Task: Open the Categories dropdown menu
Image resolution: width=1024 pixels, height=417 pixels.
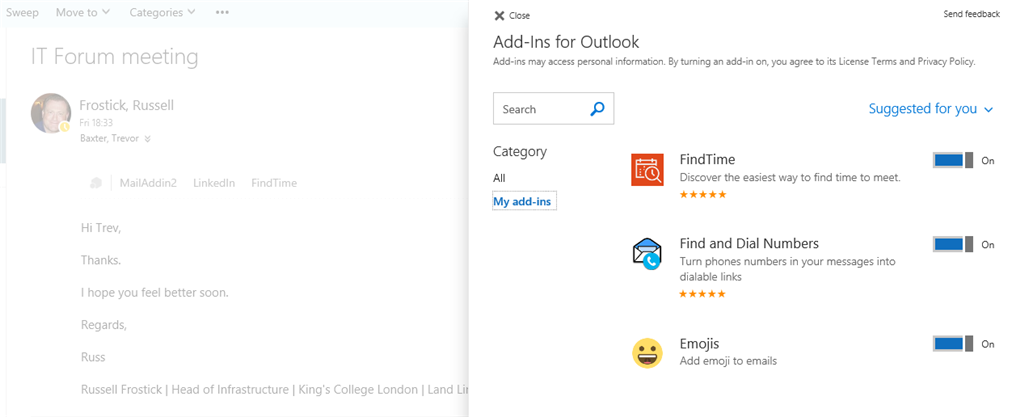Action: click(163, 12)
